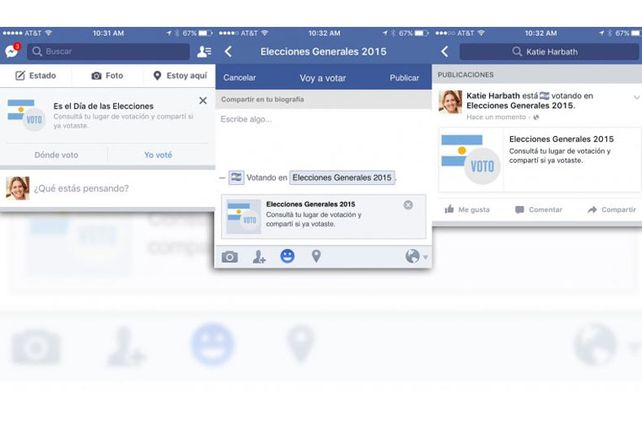Tap profile photo next to ¿Qué estás pensando?
Image resolution: width=642 pixels, height=448 pixels.
tap(18, 188)
